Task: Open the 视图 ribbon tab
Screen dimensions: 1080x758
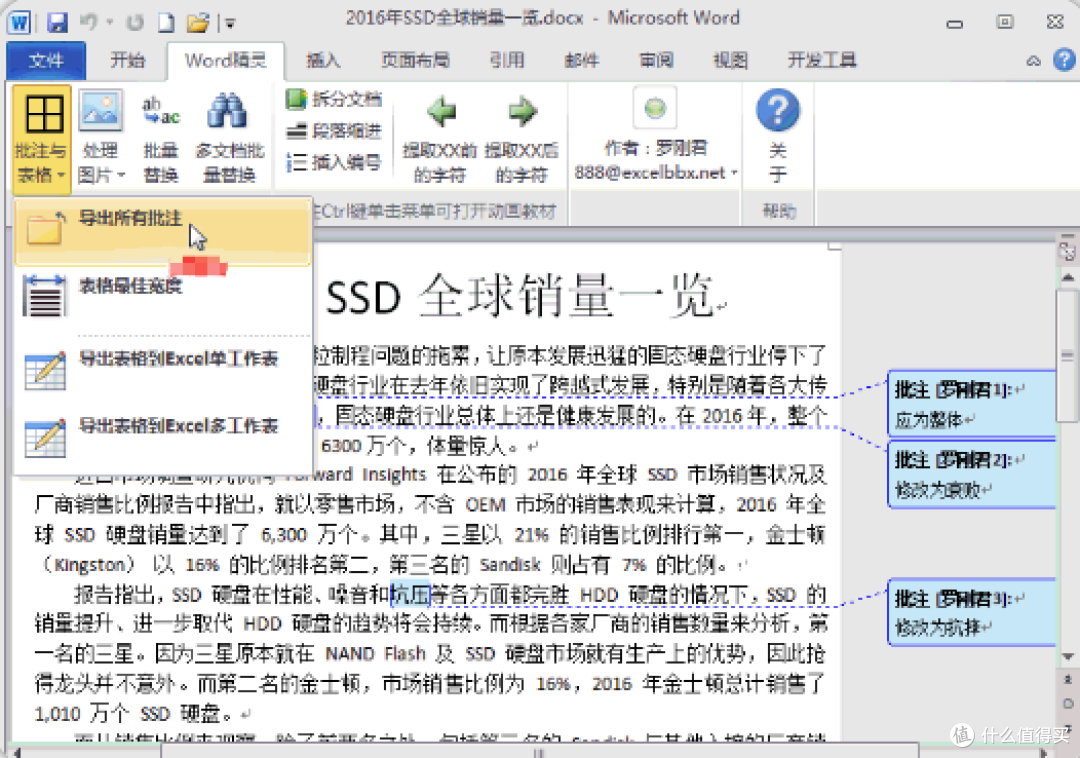Action: point(730,61)
